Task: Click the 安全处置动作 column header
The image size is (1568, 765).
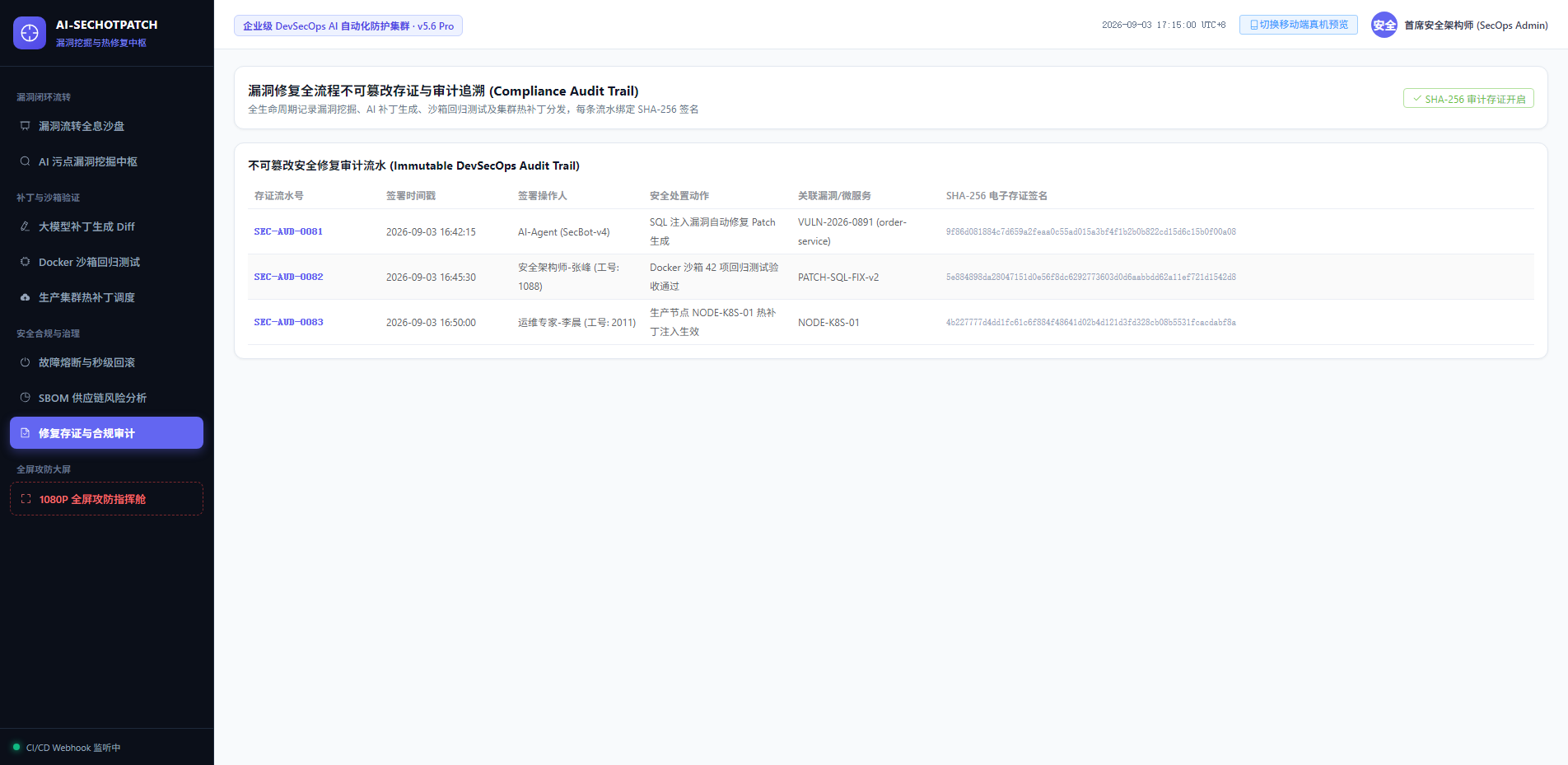Action: point(679,196)
